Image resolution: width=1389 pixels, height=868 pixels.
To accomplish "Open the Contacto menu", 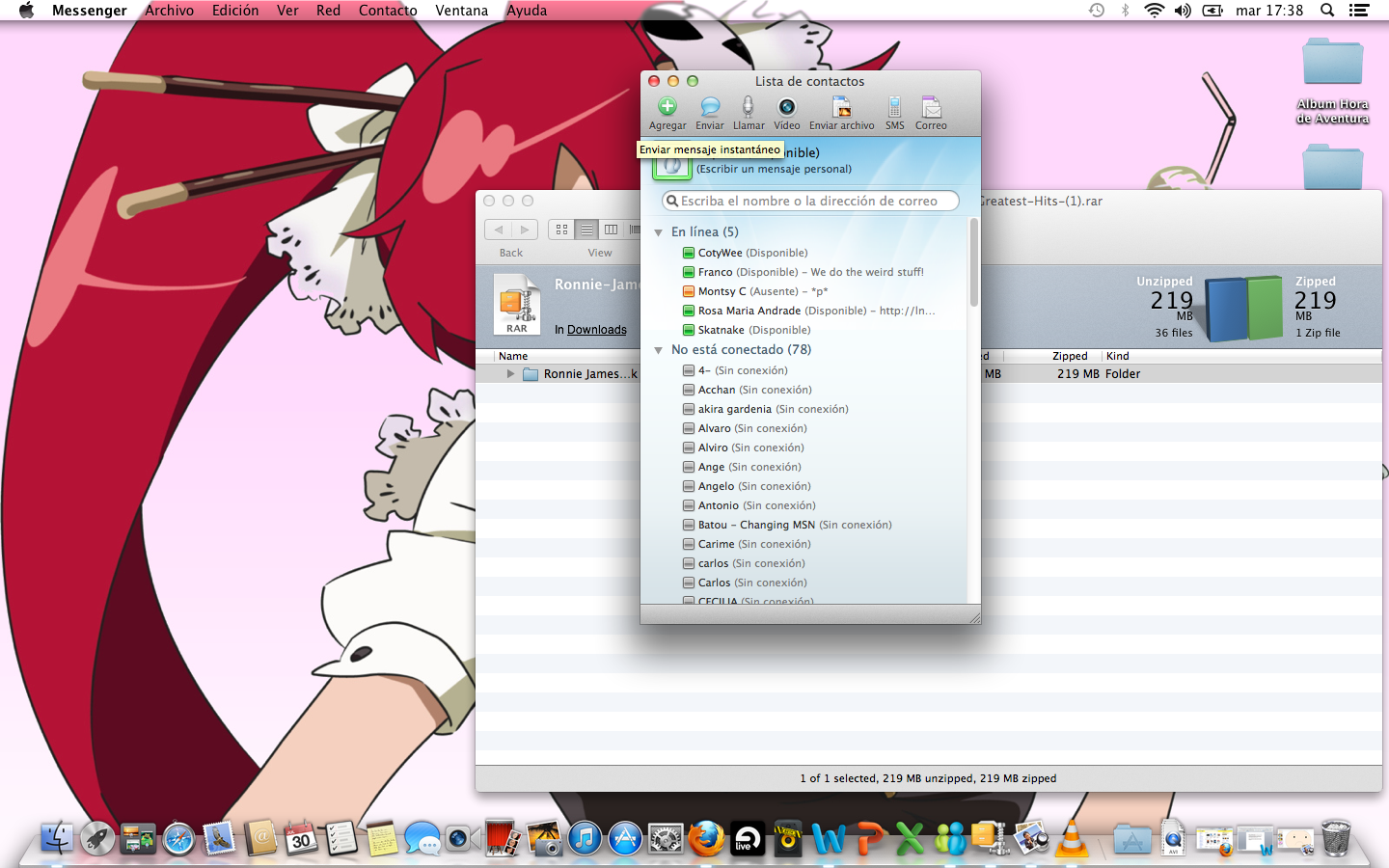I will pyautogui.click(x=388, y=11).
